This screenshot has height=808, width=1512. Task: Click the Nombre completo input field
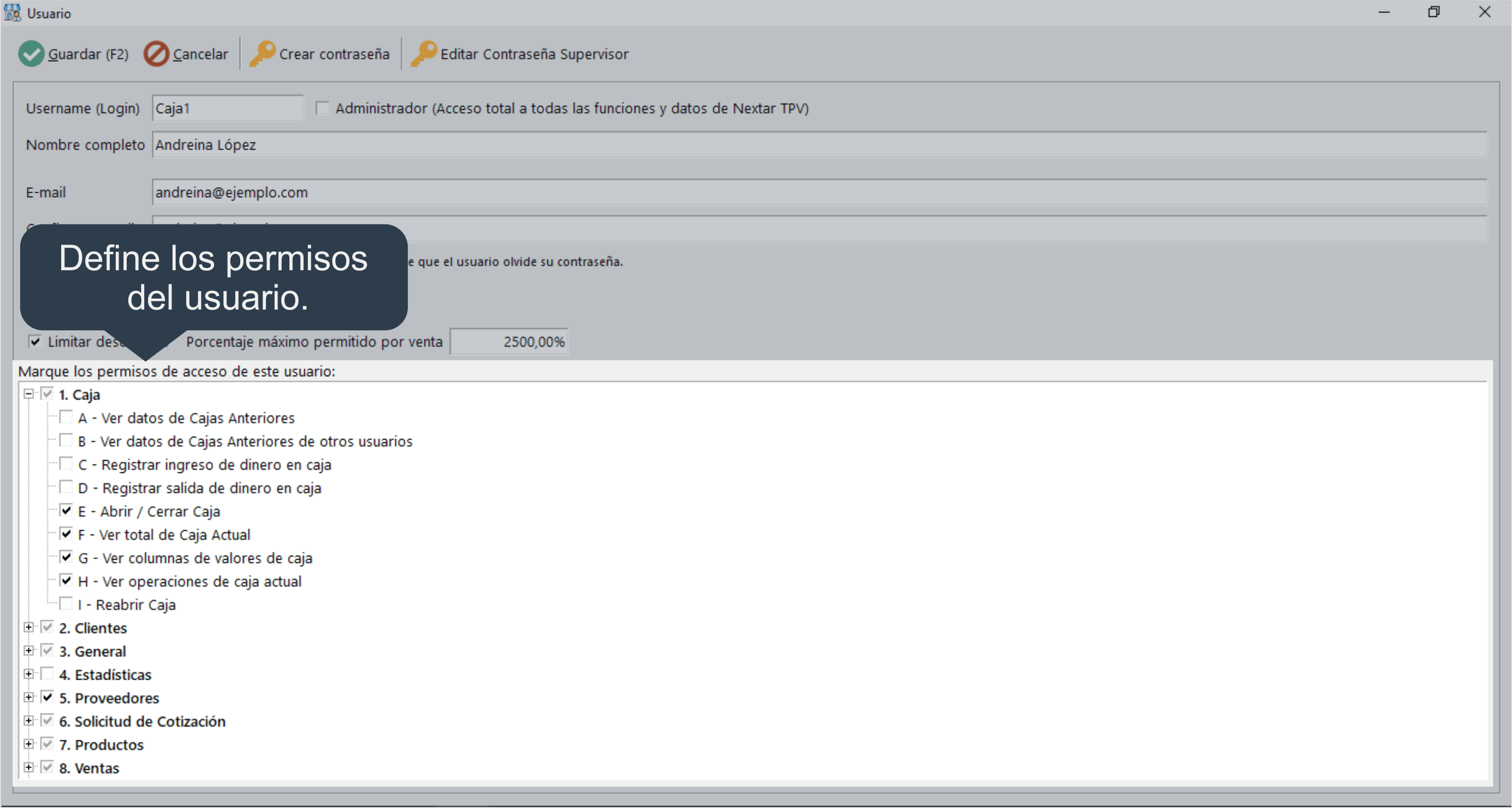click(819, 145)
